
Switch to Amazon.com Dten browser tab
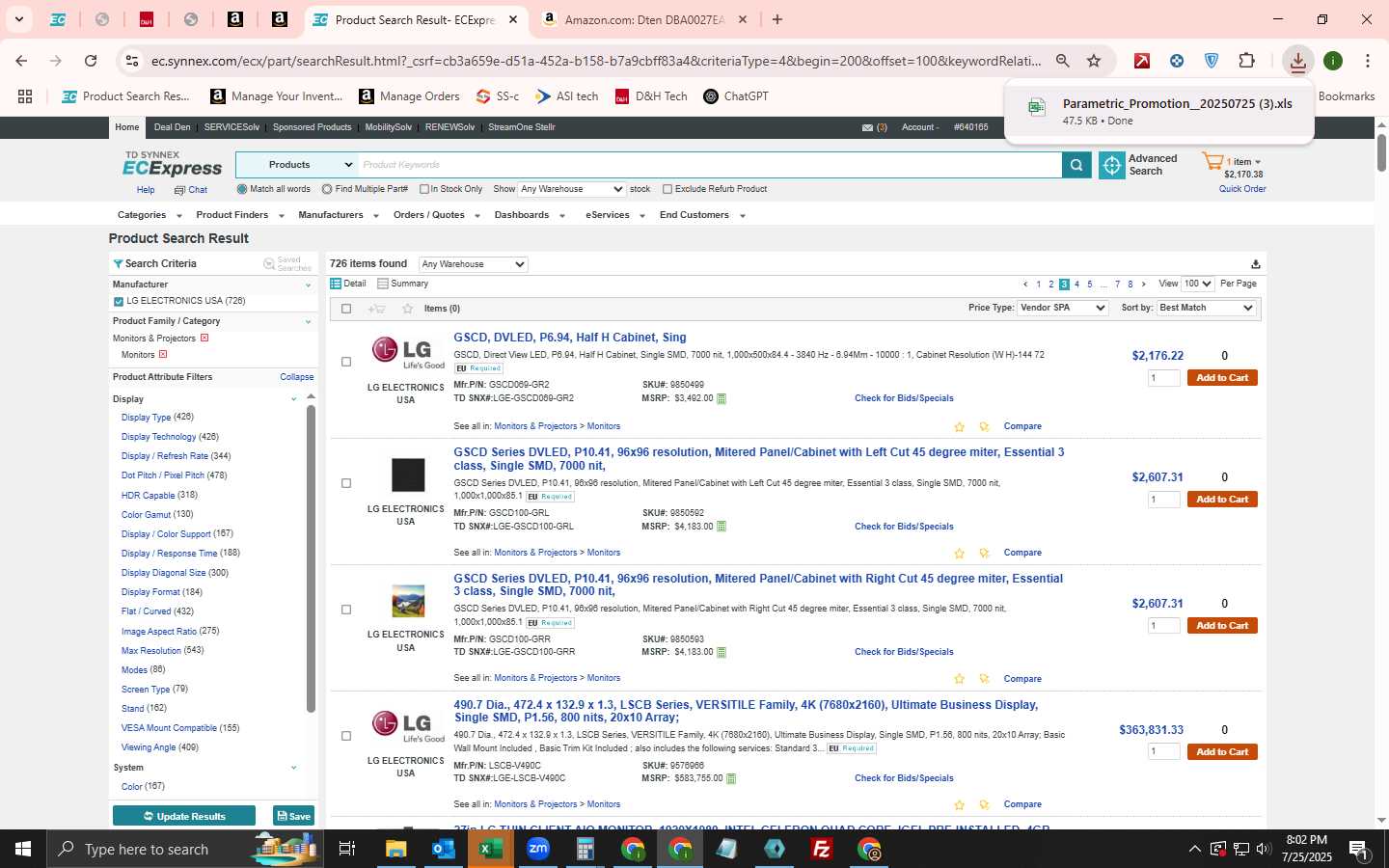tap(643, 19)
